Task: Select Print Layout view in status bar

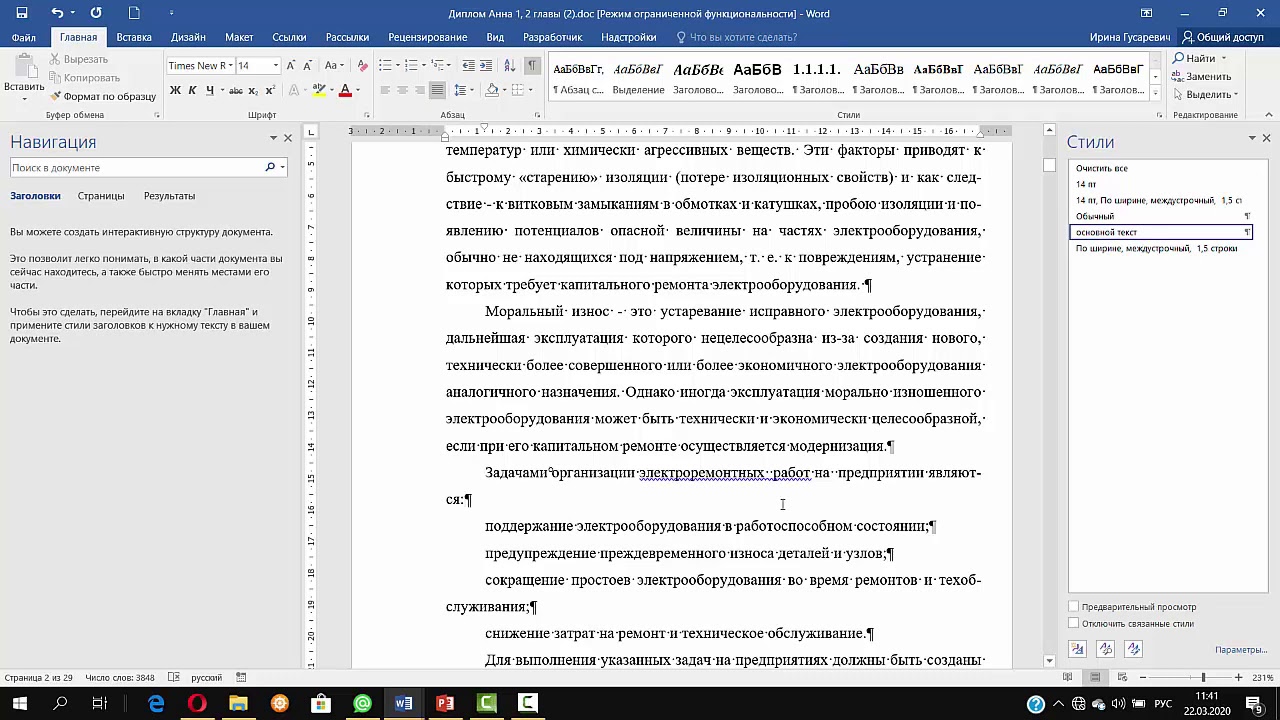Action: click(x=1095, y=678)
